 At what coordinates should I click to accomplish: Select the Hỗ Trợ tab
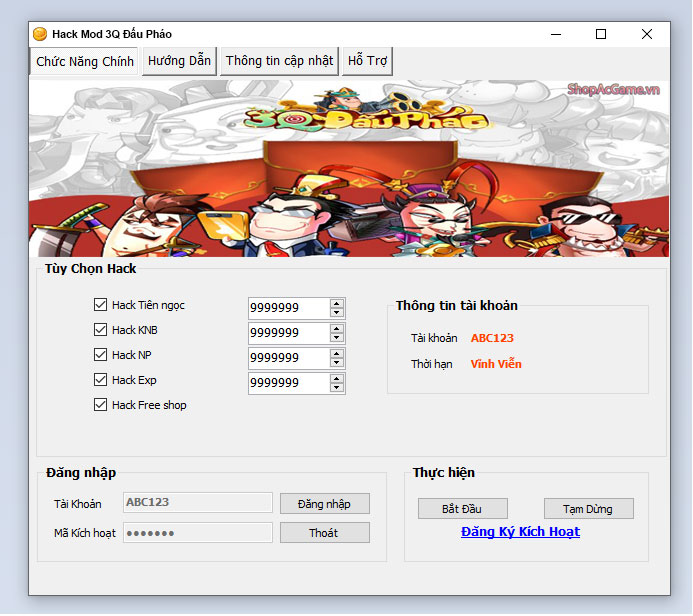click(x=367, y=61)
